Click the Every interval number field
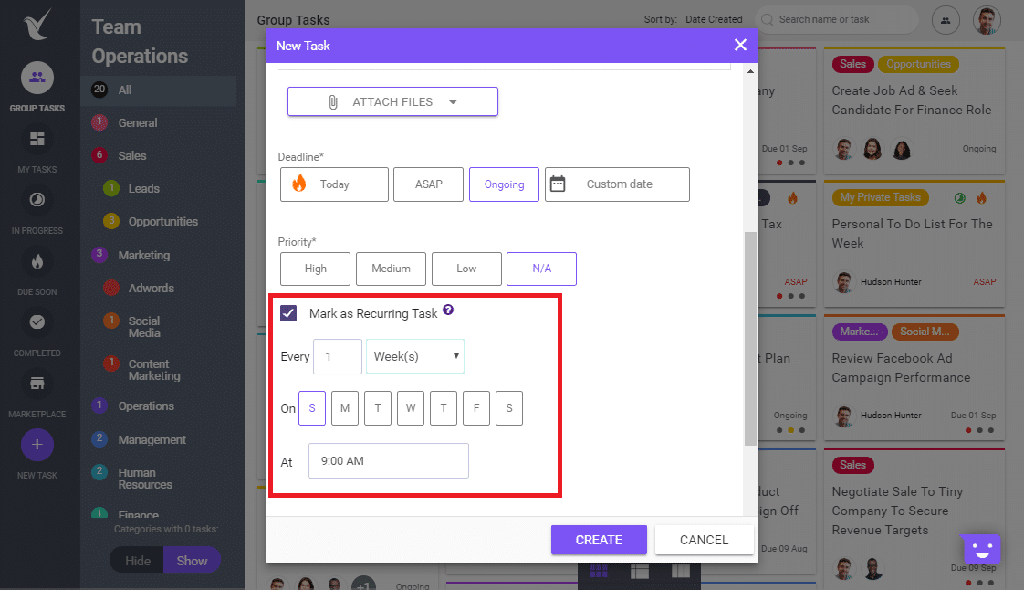1024x590 pixels. (338, 357)
